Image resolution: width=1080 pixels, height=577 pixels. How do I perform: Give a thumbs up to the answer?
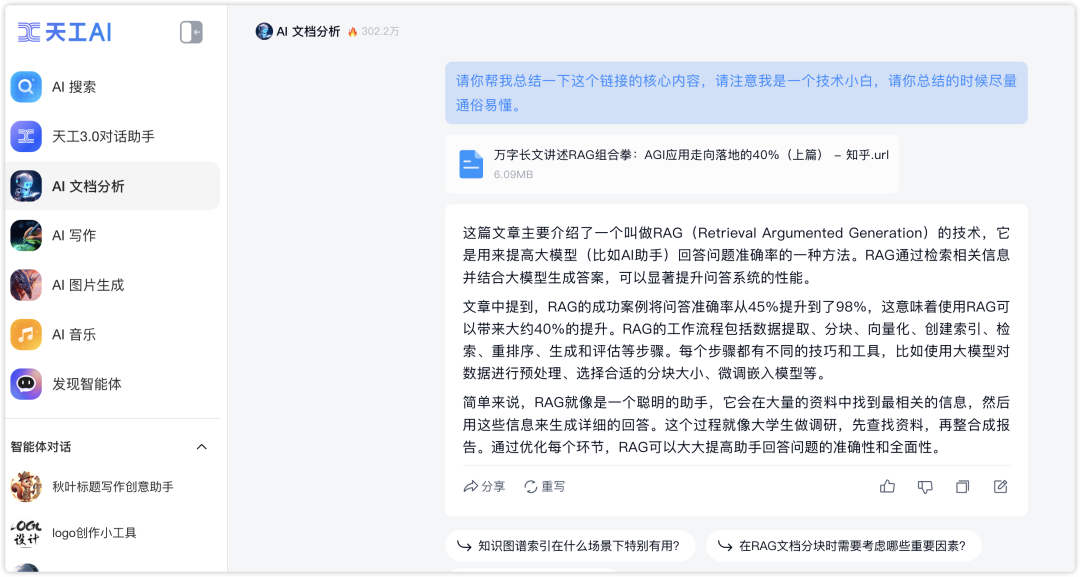click(887, 486)
